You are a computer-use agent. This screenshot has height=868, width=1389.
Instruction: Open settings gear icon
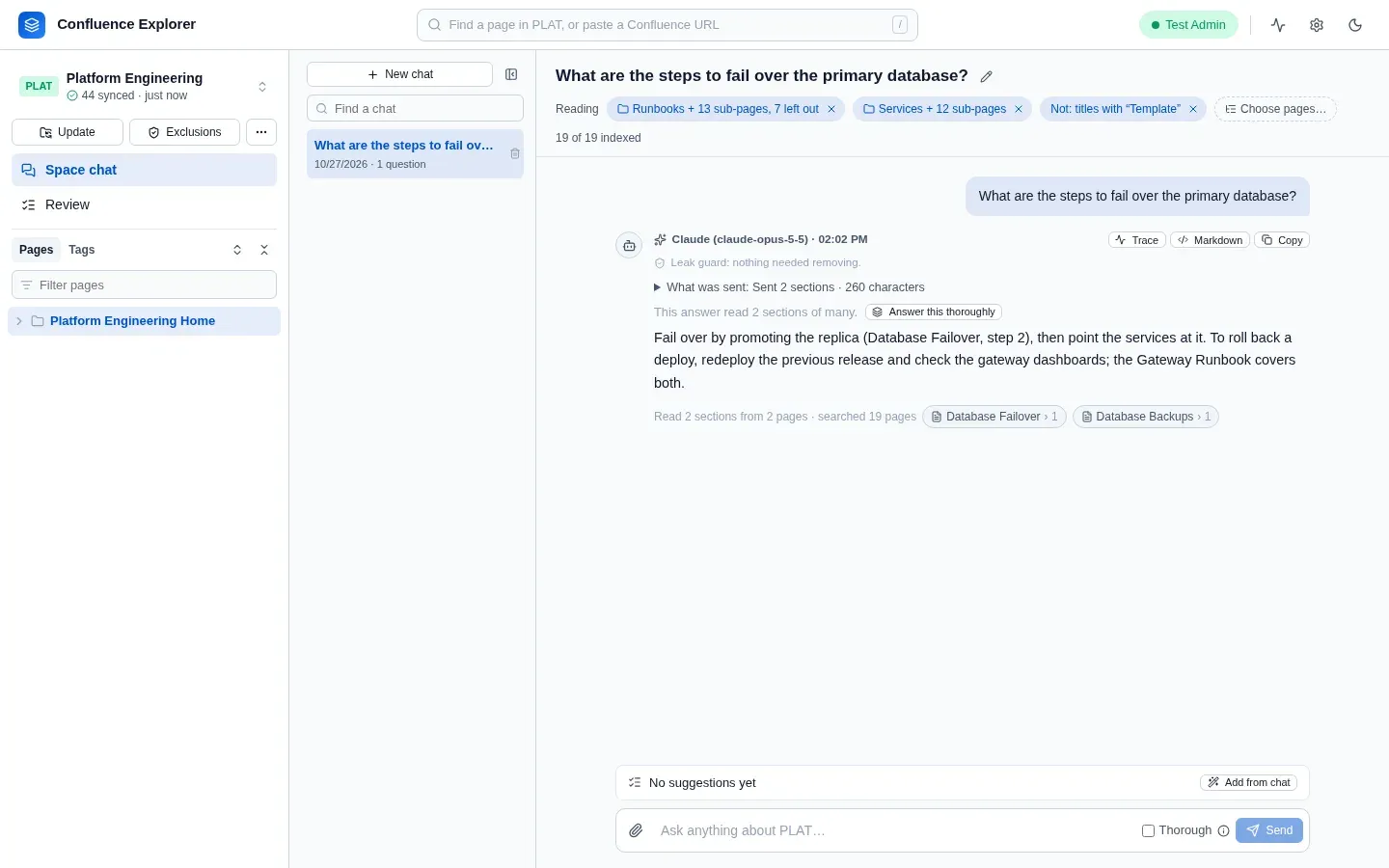click(1317, 25)
